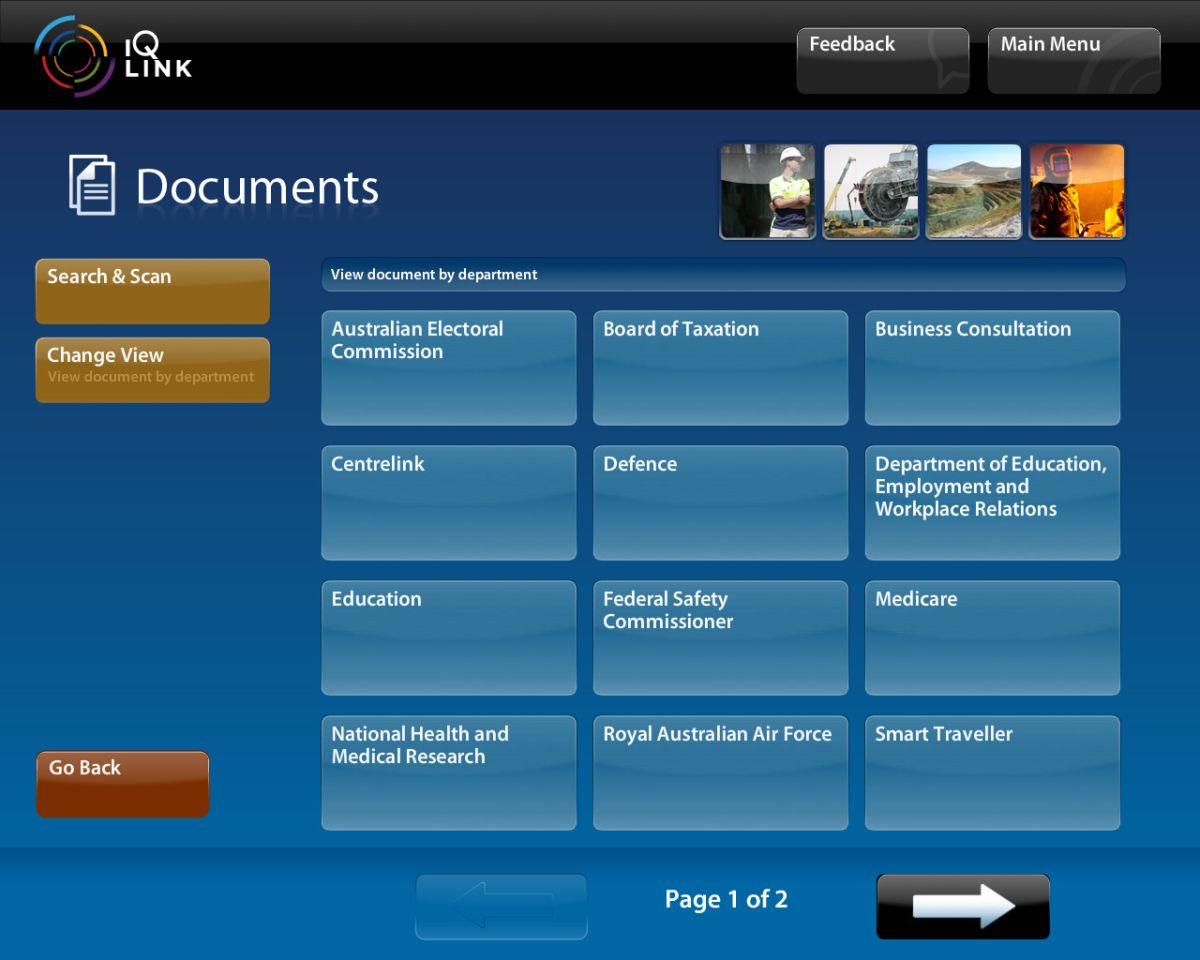
Task: Click the welder with mask thumbnail
Action: pyautogui.click(x=1077, y=192)
